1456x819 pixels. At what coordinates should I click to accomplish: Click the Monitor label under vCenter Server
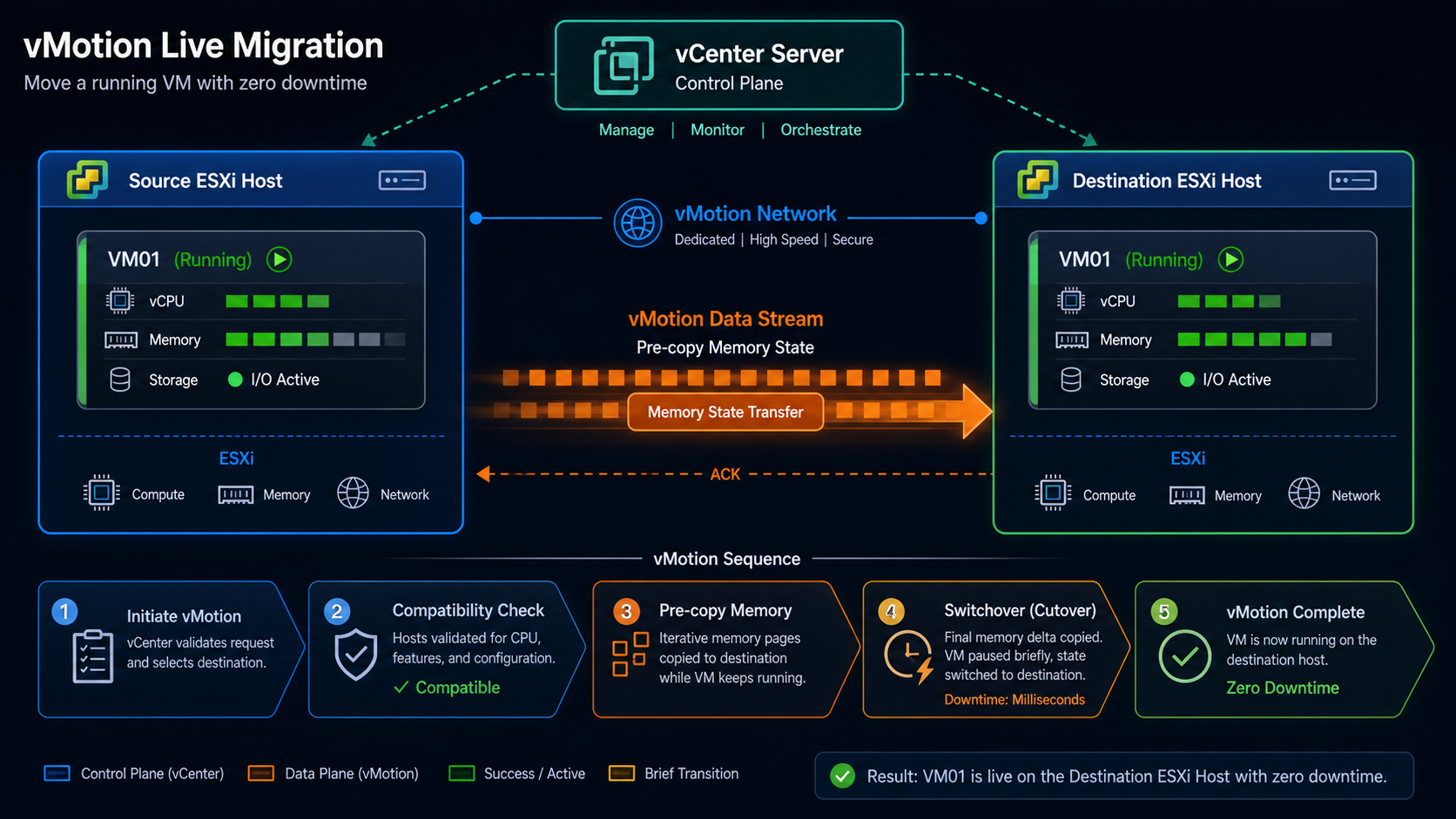(x=718, y=130)
